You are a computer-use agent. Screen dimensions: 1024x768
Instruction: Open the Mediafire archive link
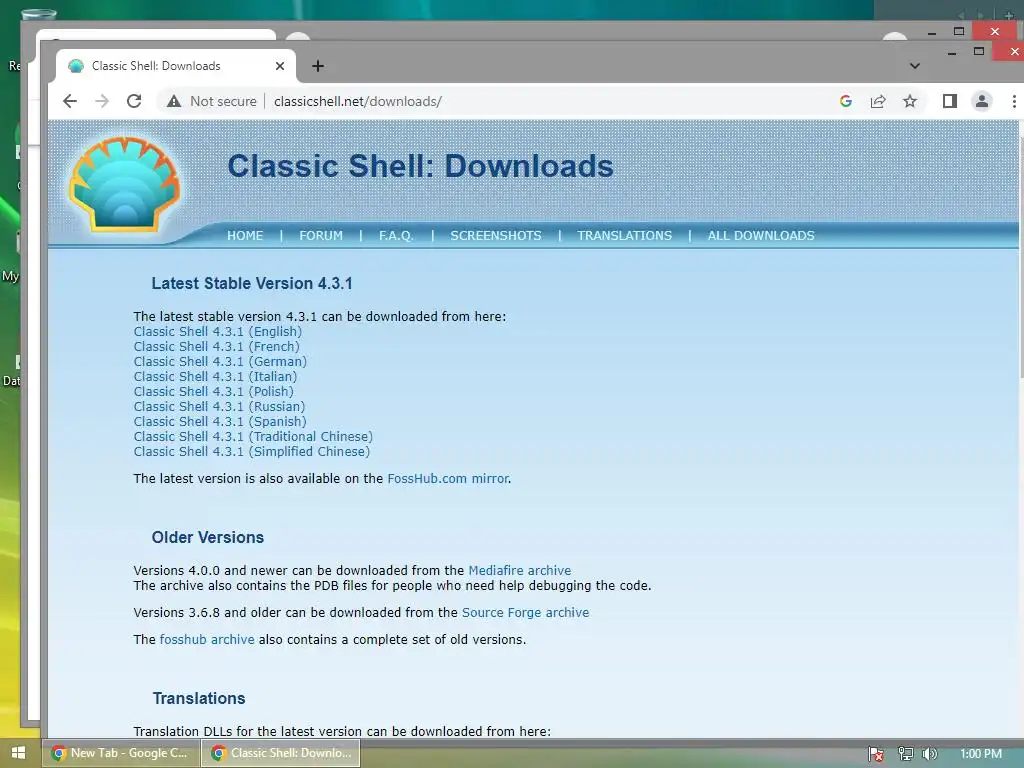[520, 571]
